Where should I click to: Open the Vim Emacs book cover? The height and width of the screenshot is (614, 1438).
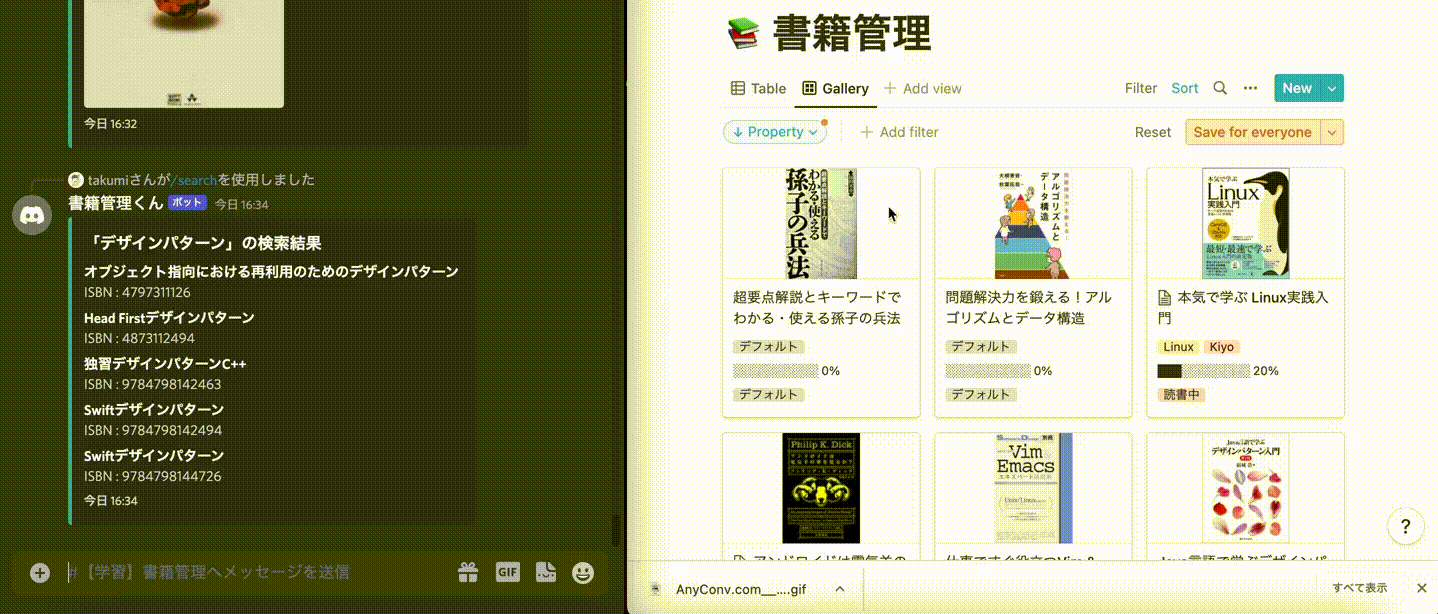[x=1033, y=488]
